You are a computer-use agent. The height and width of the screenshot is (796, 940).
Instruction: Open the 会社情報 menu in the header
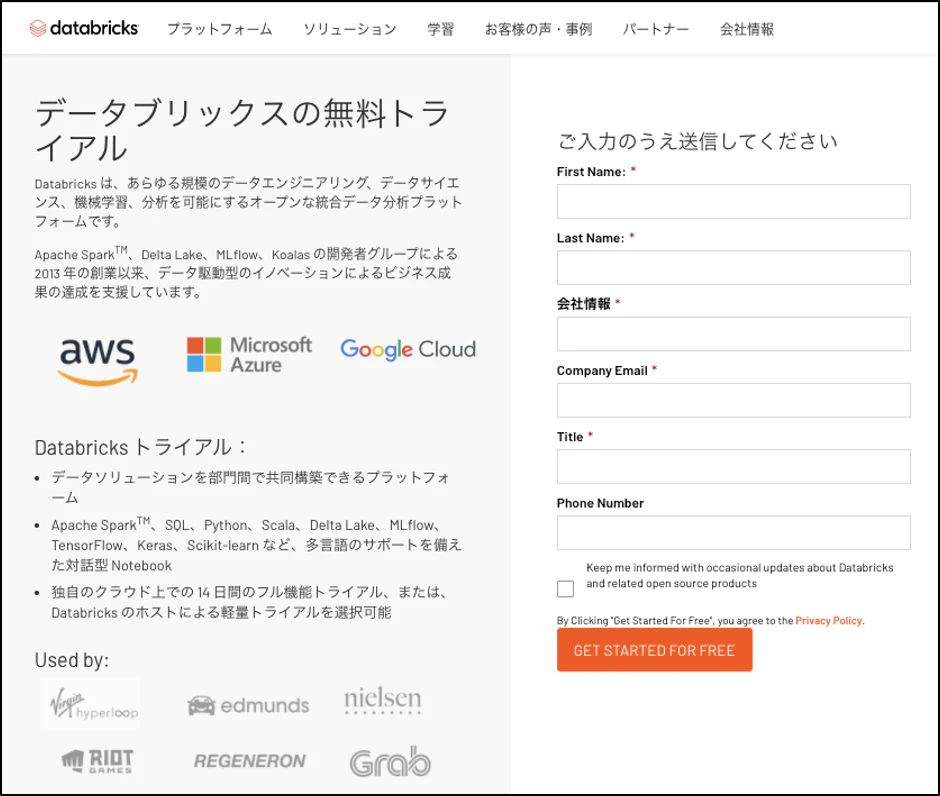pos(747,29)
